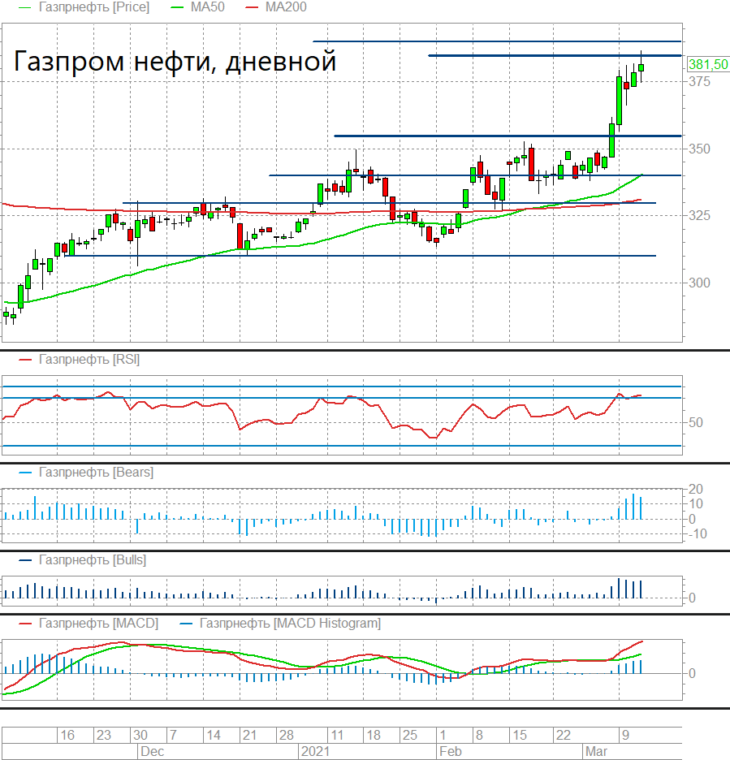The image size is (730, 760).
Task: Click the Газпрнефть [MACD] legend label
Action: [x=98, y=623]
